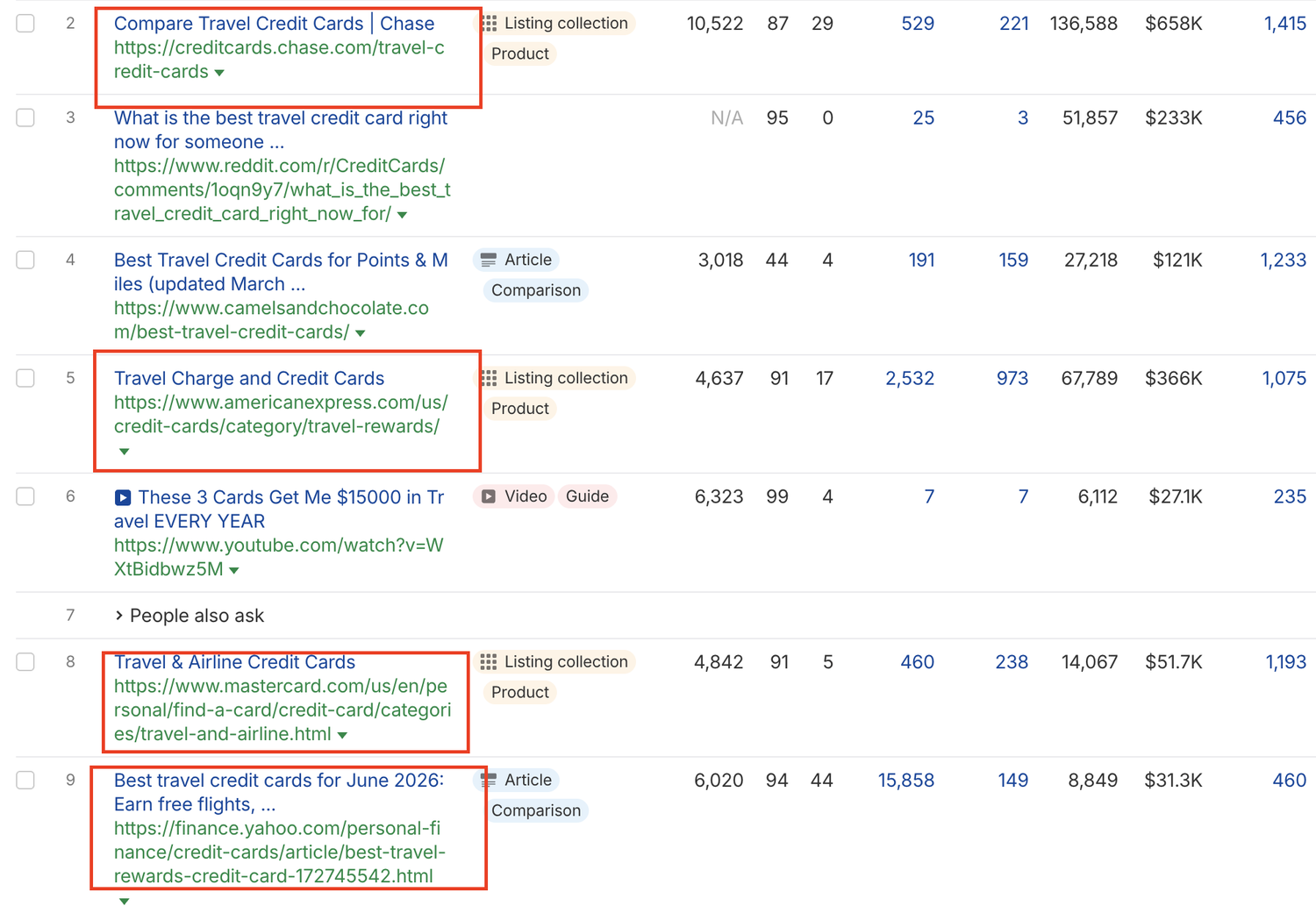This screenshot has width=1316, height=913.
Task: Open the 149 value in the Yahoo row
Action: tap(1013, 781)
